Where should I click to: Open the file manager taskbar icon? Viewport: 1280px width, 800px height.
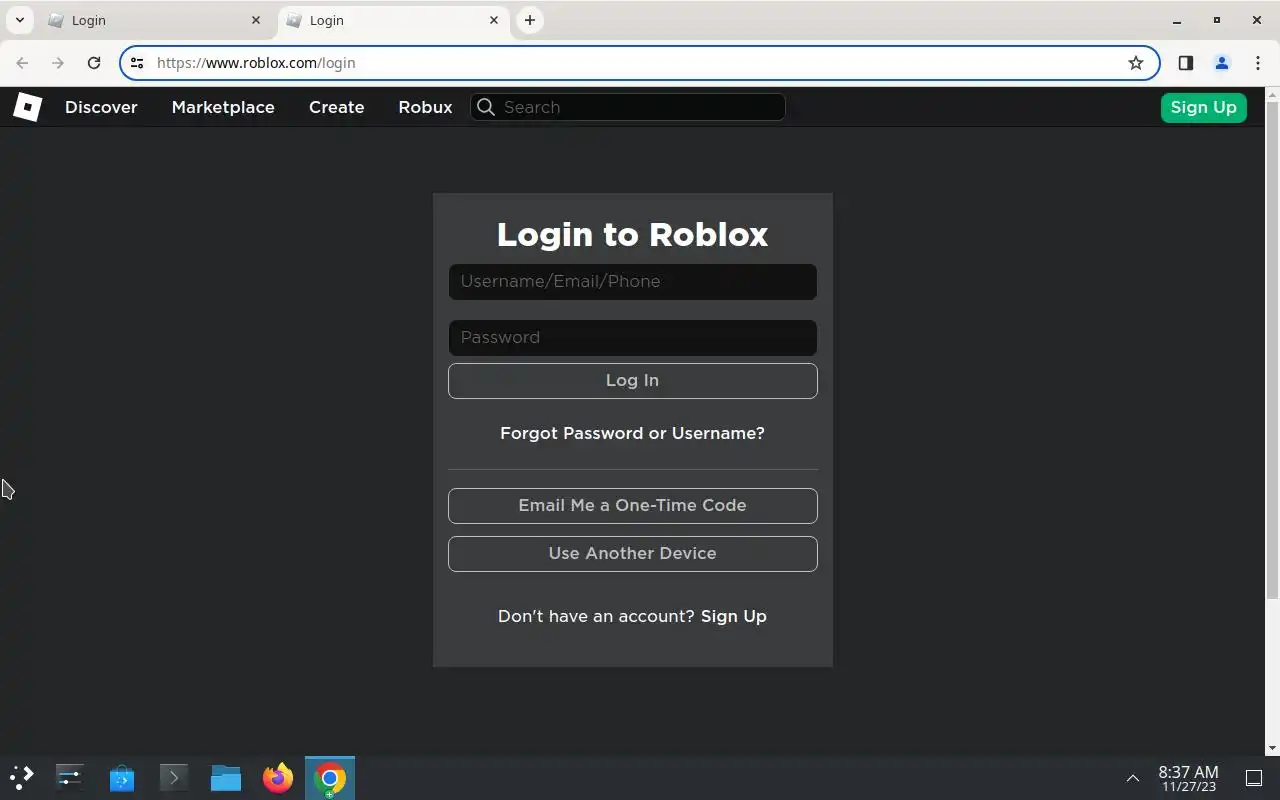tap(226, 777)
